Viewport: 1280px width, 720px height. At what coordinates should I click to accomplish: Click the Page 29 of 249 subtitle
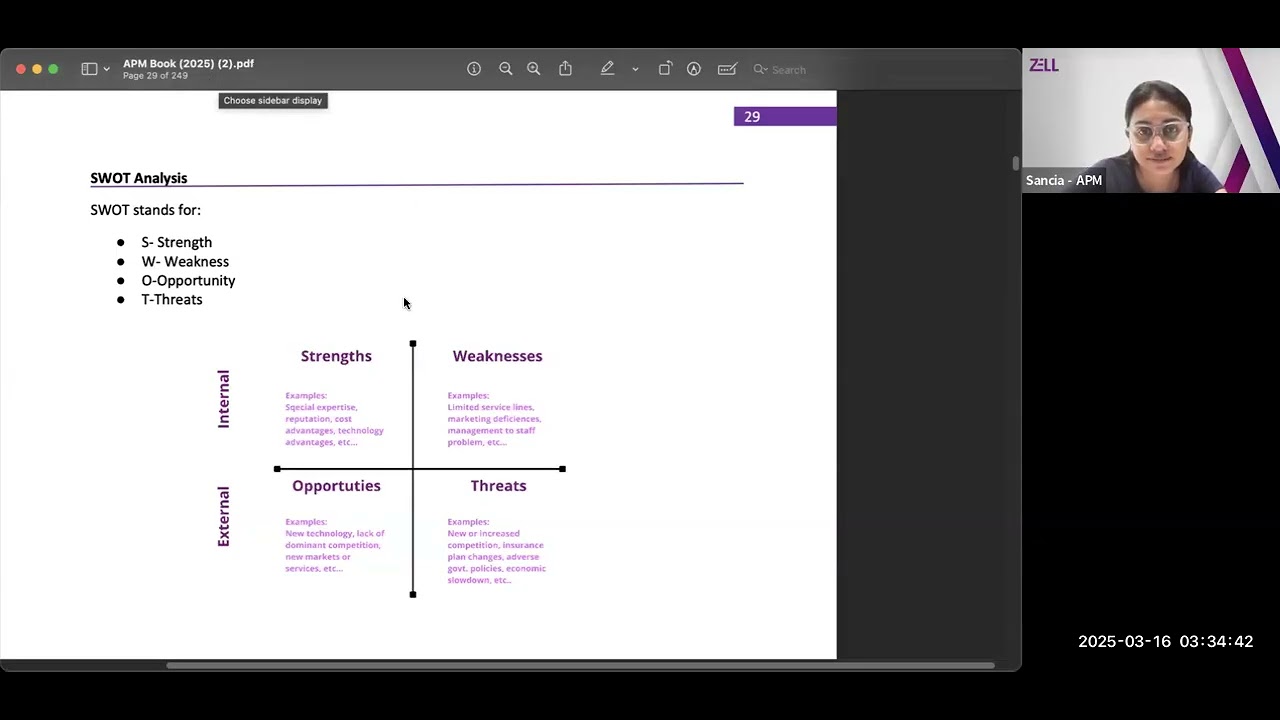point(155,76)
